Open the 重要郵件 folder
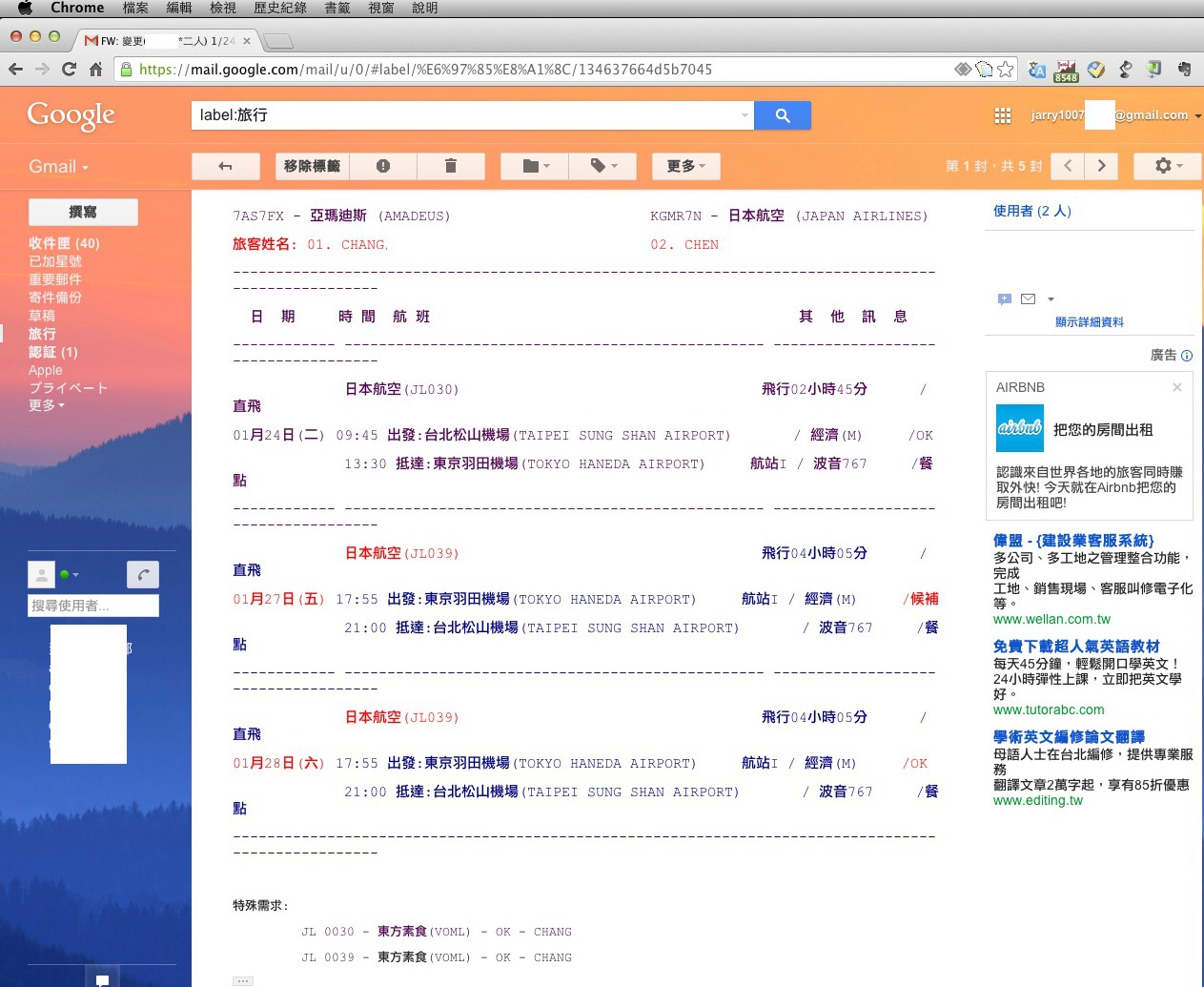 click(55, 279)
